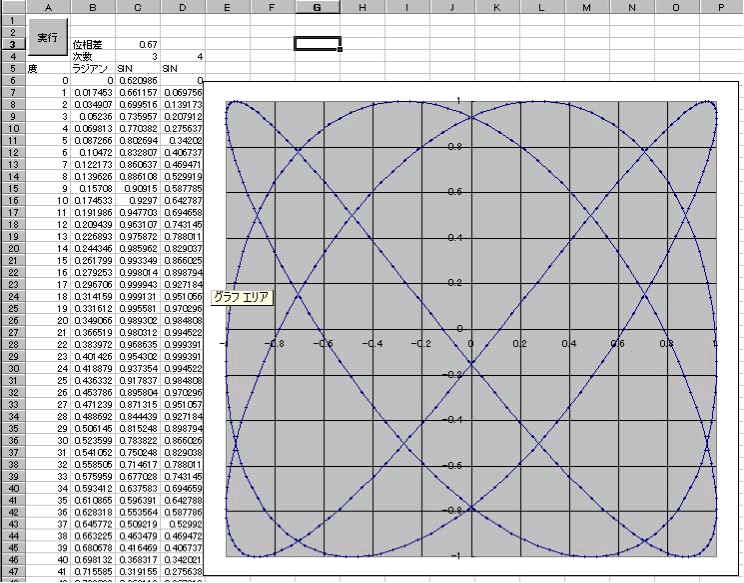Select cell with value 0.52992

point(182,525)
